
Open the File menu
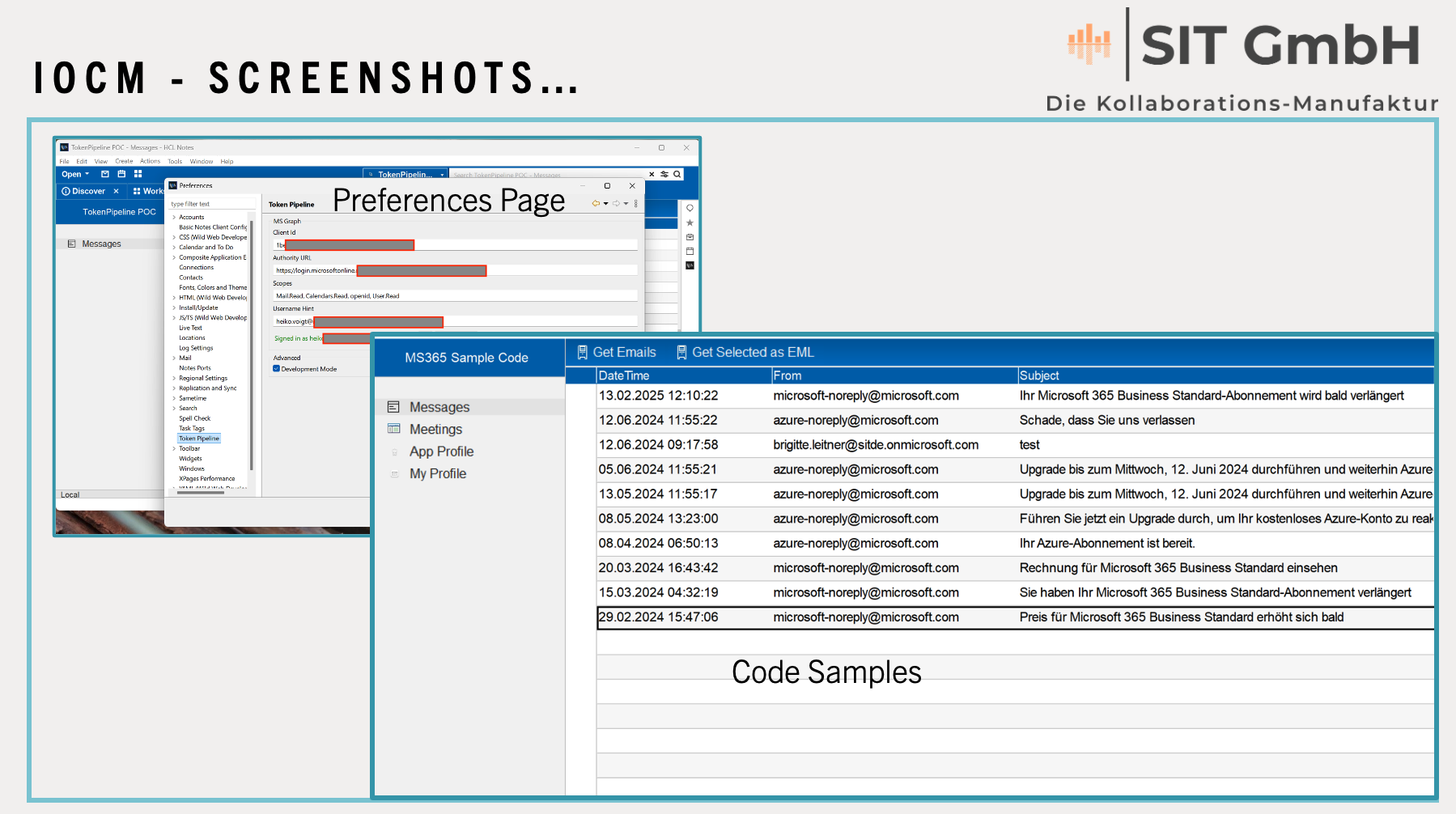click(64, 161)
